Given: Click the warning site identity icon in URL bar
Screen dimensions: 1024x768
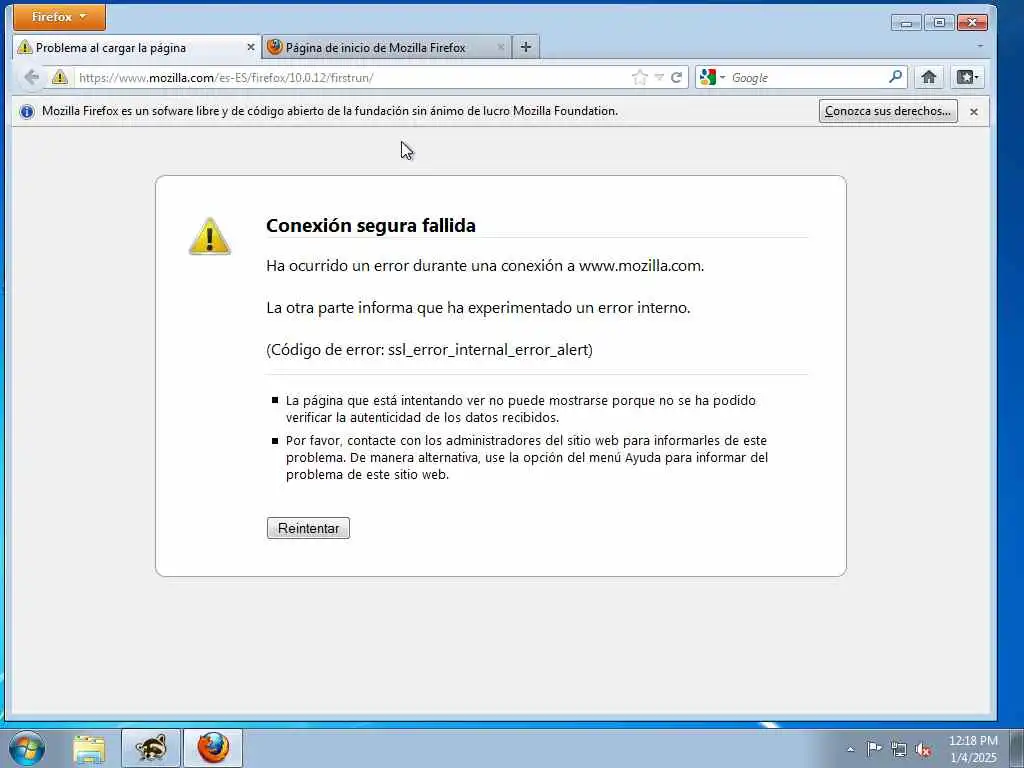Looking at the screenshot, I should pos(60,78).
